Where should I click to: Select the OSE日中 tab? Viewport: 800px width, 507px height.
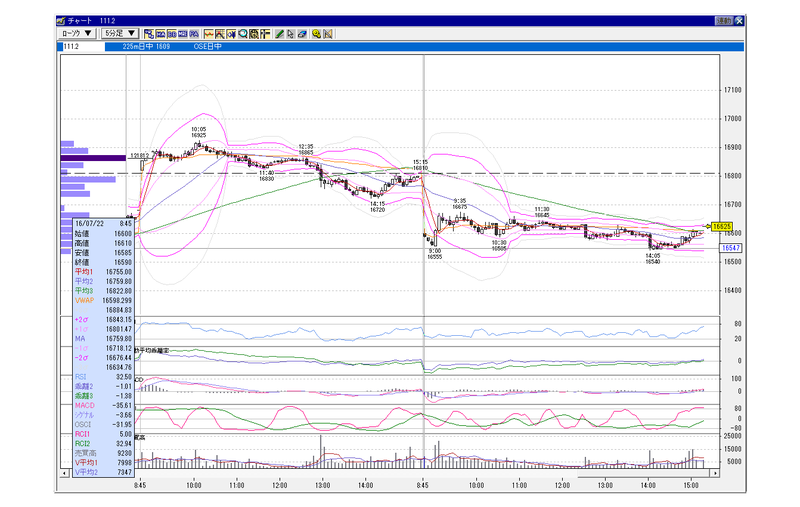coord(208,46)
